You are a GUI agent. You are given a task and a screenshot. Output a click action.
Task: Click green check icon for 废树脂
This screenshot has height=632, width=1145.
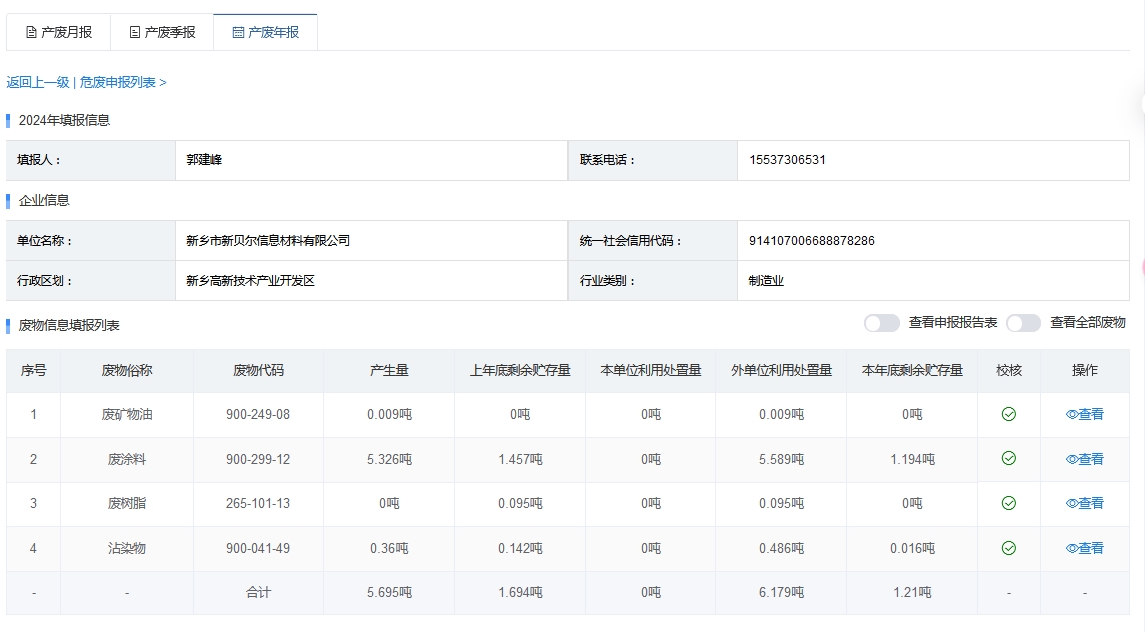click(x=1008, y=503)
